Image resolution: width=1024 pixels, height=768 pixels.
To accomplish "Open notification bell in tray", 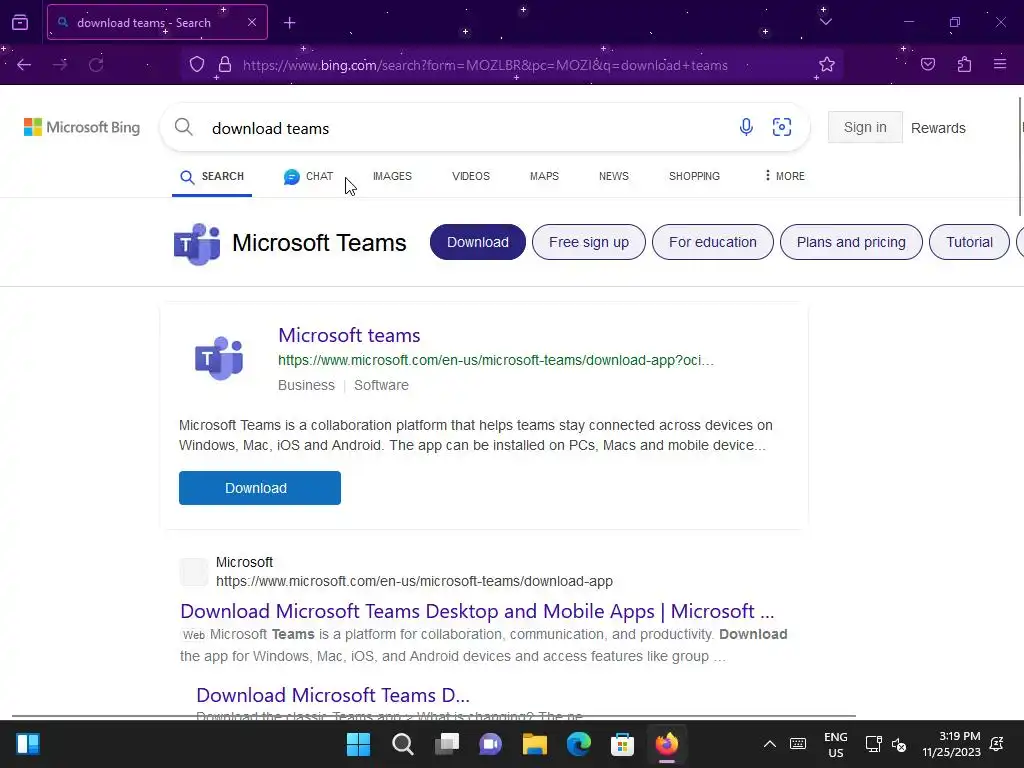I will pyautogui.click(x=997, y=744).
